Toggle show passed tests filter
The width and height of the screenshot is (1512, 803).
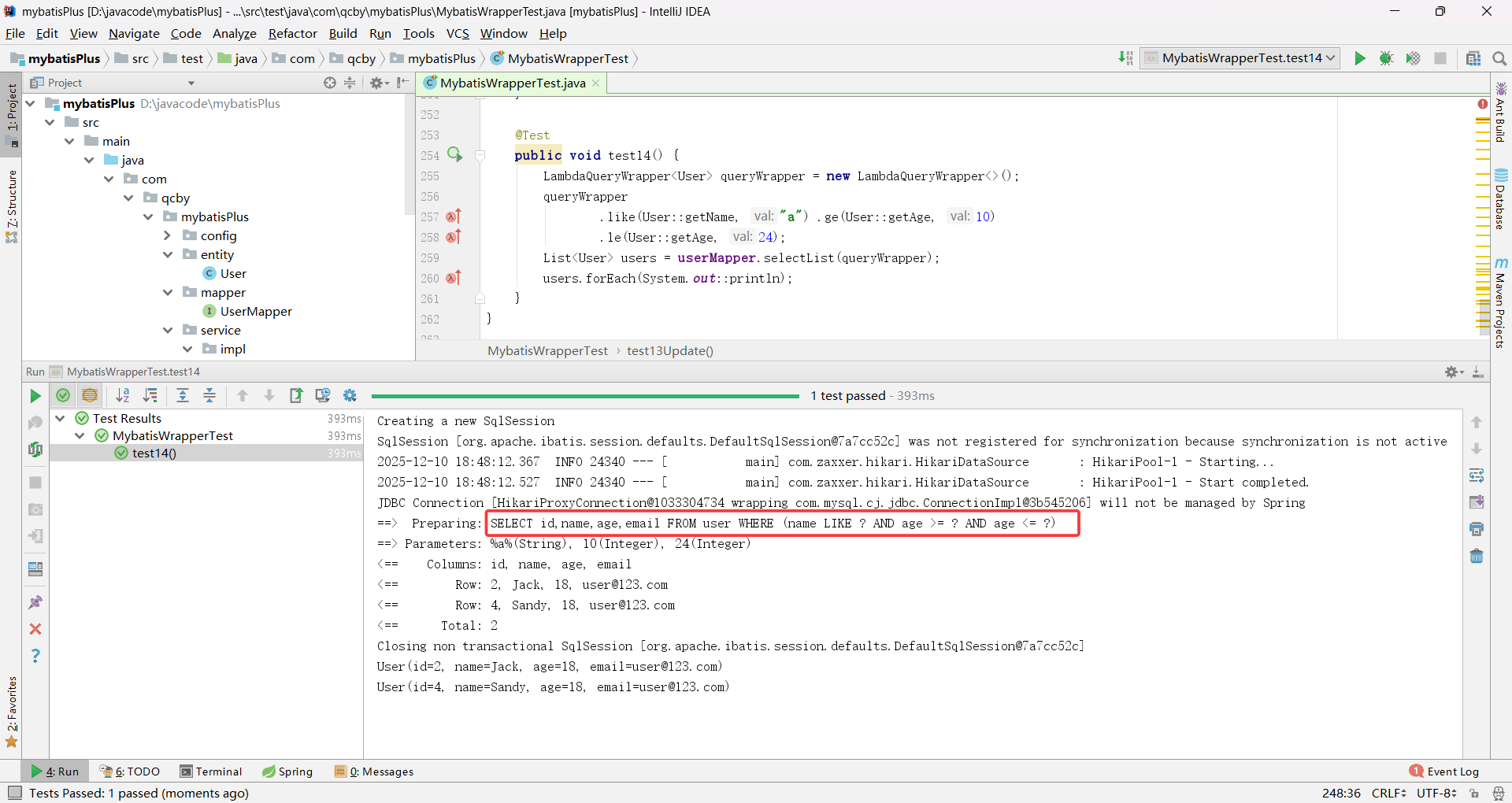63,396
